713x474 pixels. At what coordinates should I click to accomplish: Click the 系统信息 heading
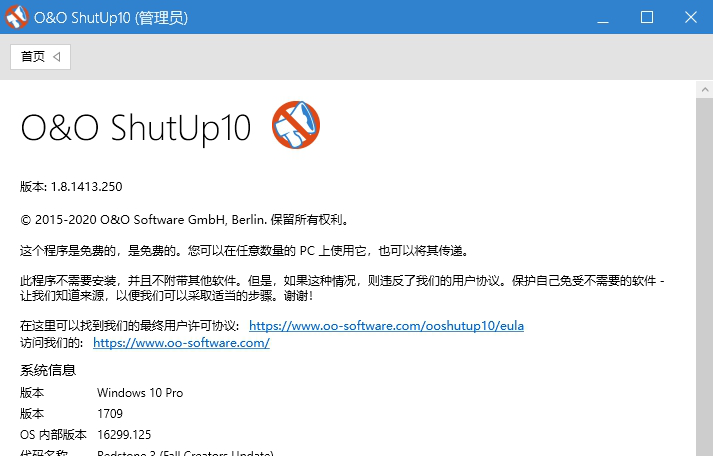tap(48, 370)
